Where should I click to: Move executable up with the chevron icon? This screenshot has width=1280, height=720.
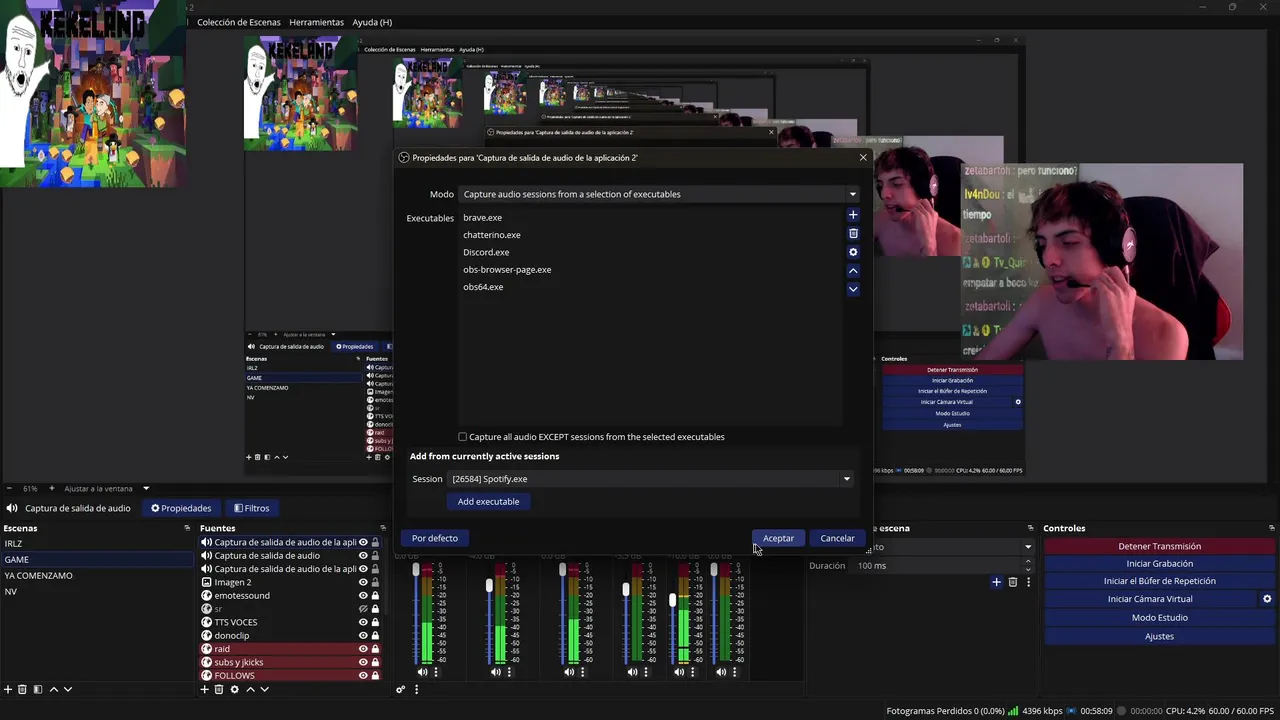point(853,270)
